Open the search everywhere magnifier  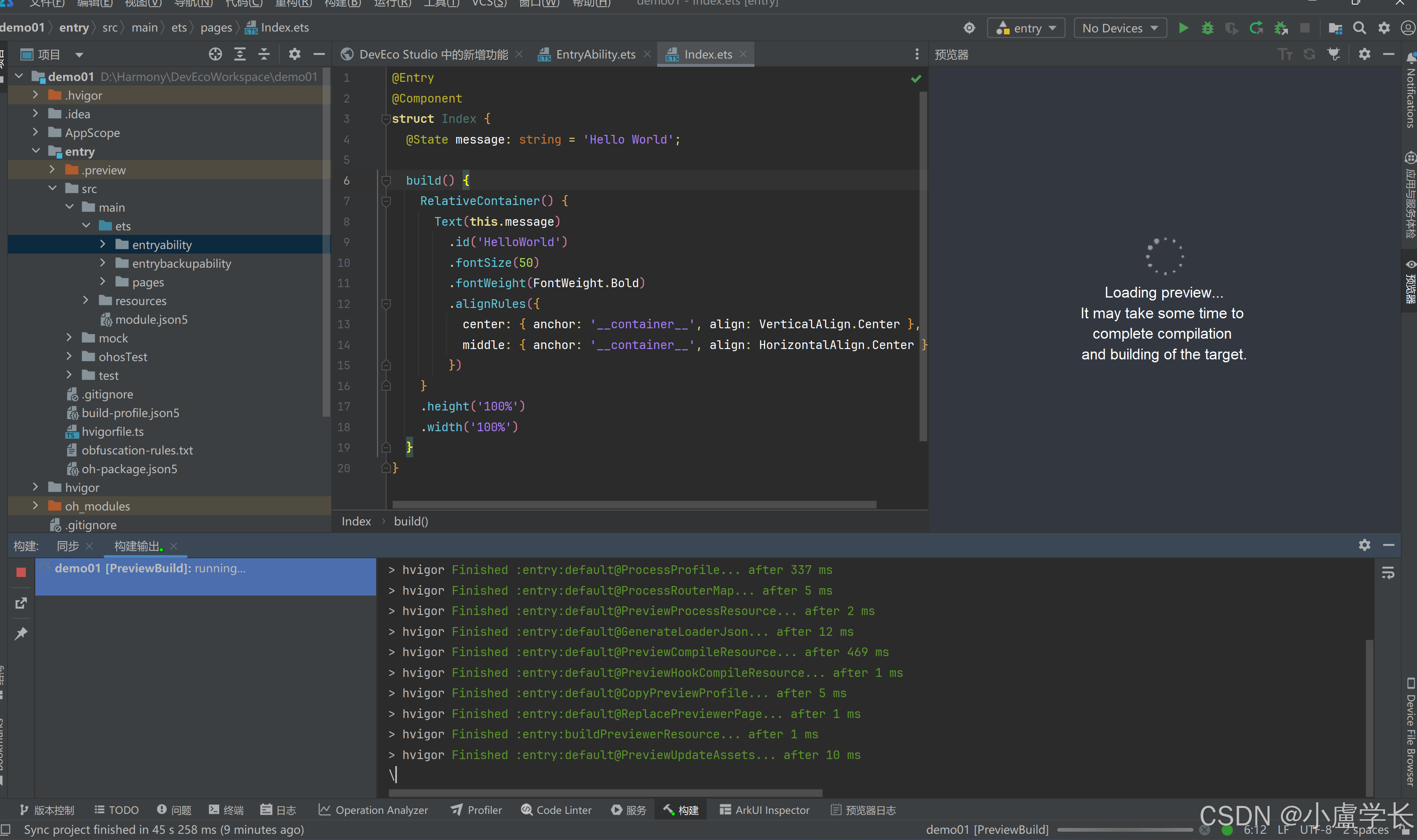pyautogui.click(x=1359, y=28)
